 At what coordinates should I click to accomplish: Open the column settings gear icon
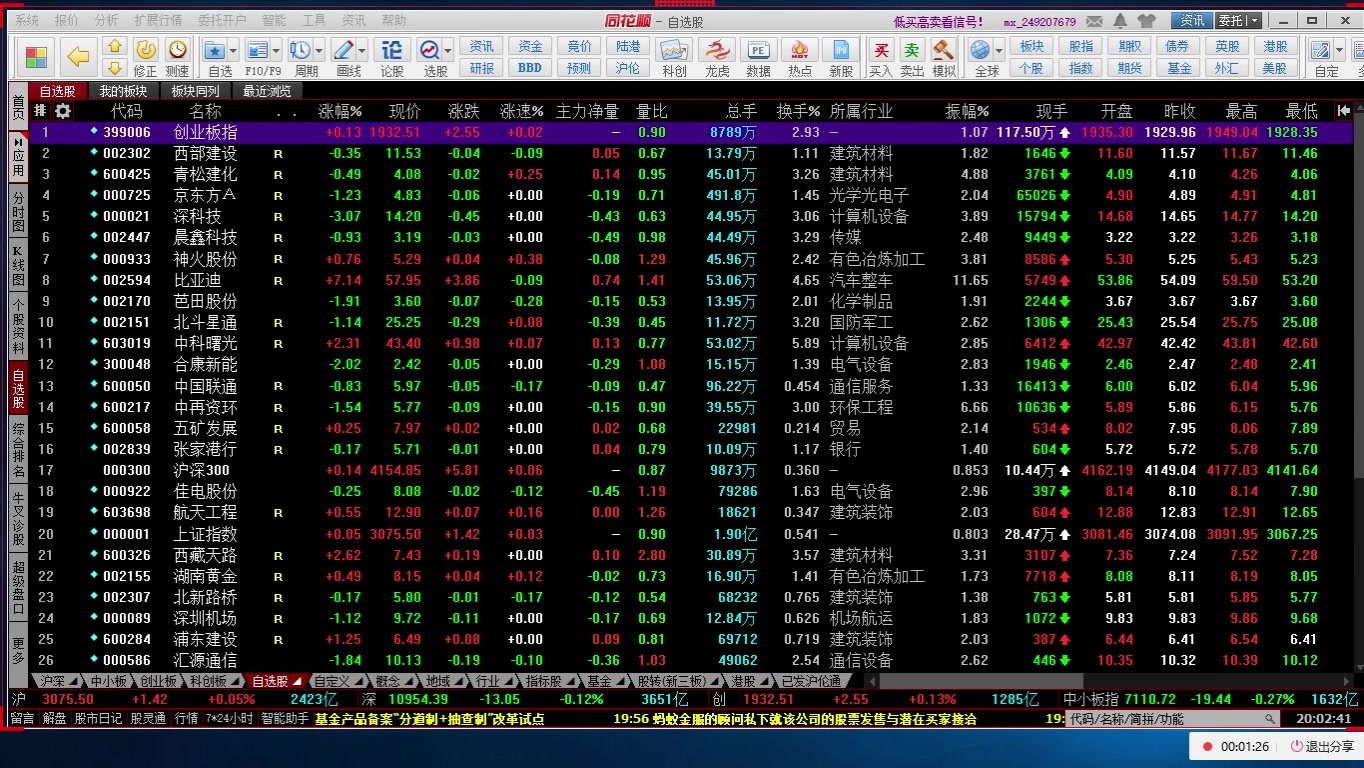(x=63, y=111)
